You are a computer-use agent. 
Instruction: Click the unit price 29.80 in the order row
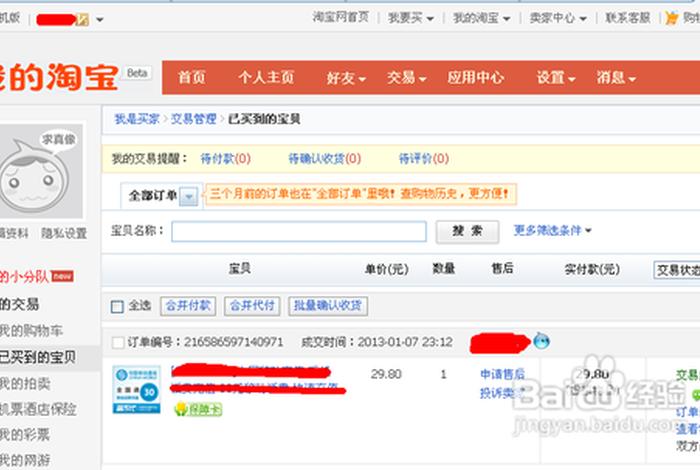tap(386, 374)
